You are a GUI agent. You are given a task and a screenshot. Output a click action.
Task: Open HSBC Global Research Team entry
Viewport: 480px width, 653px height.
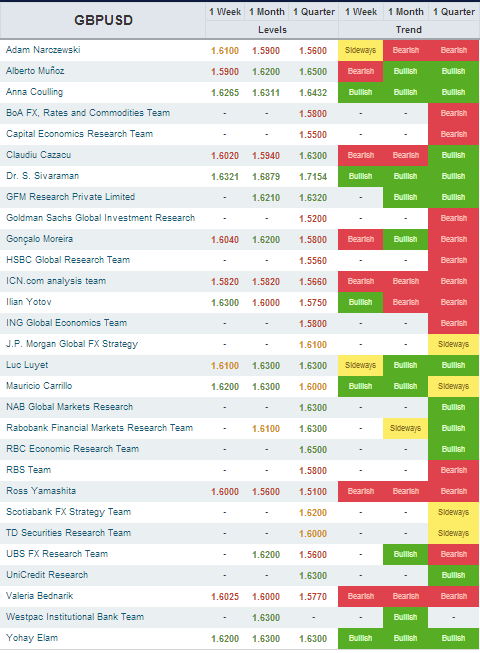[x=68, y=260]
